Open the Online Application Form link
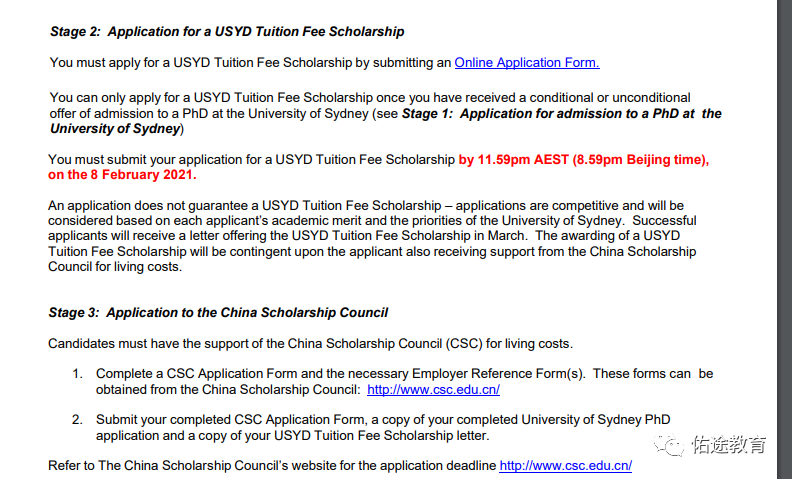The height and width of the screenshot is (479, 792). point(527,63)
